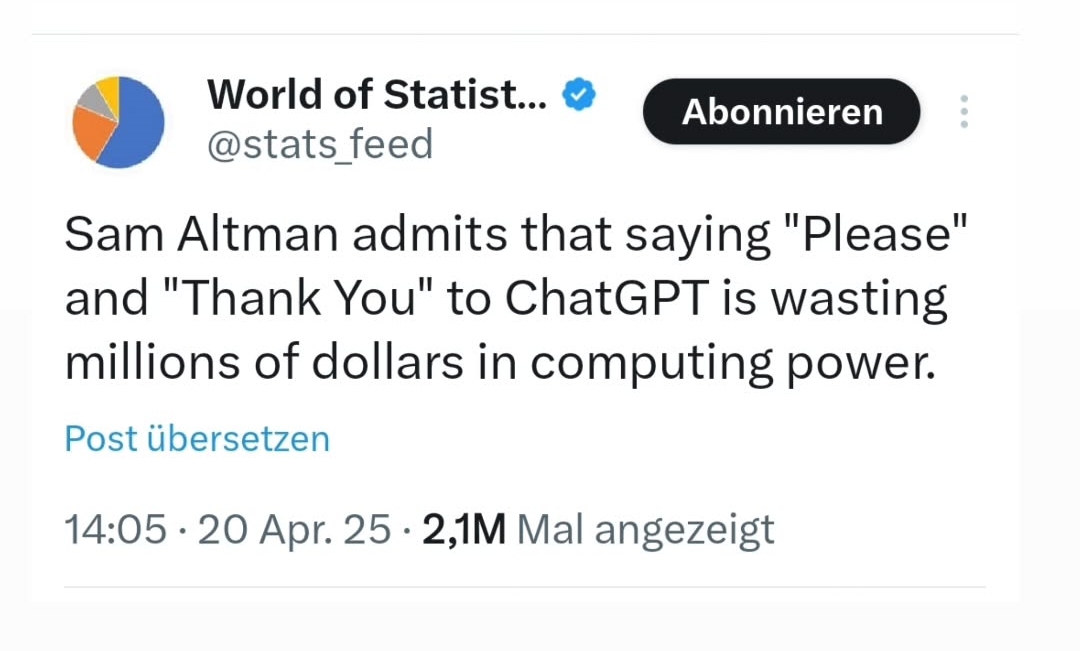Click the blue verified checkmark badge

(579, 95)
